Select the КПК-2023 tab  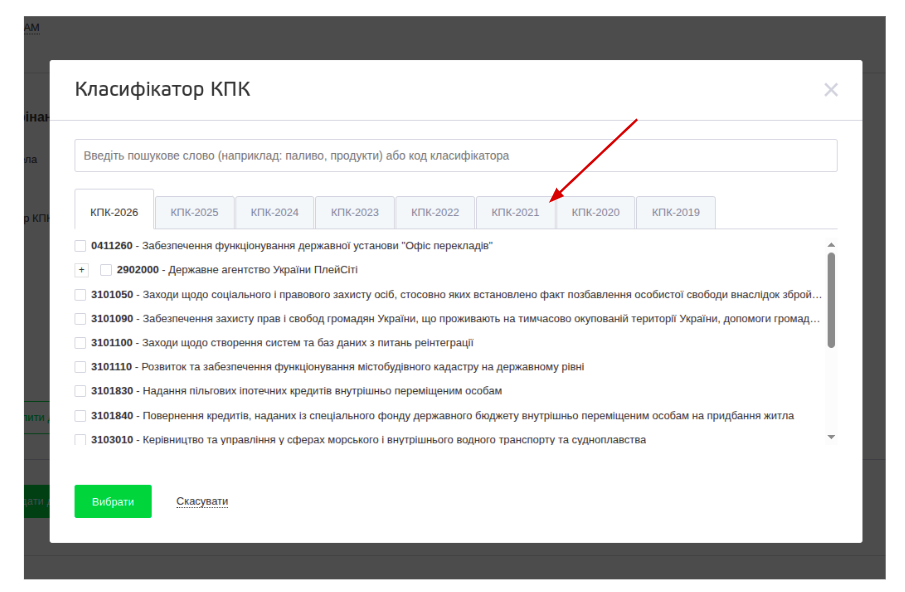tap(354, 212)
